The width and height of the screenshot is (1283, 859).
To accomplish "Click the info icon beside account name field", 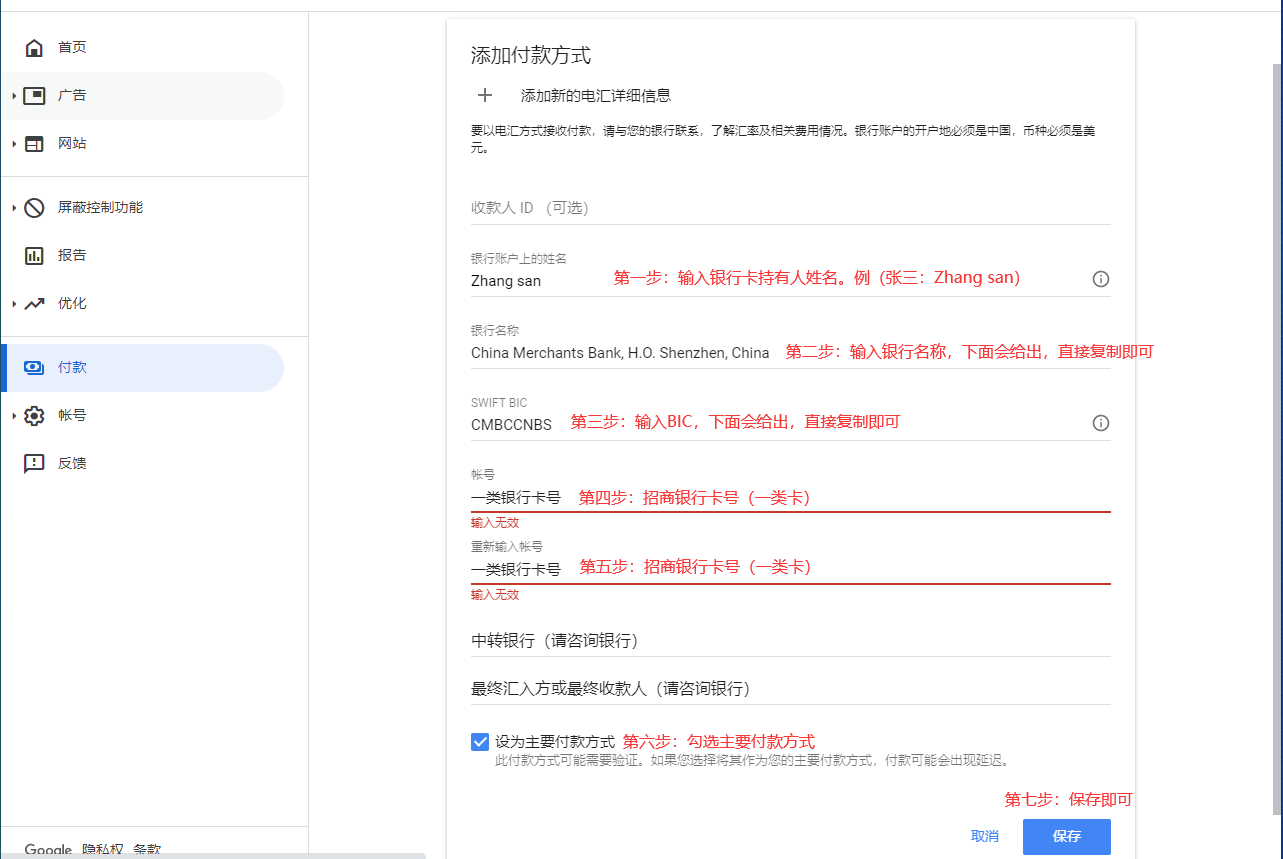I will click(1100, 279).
